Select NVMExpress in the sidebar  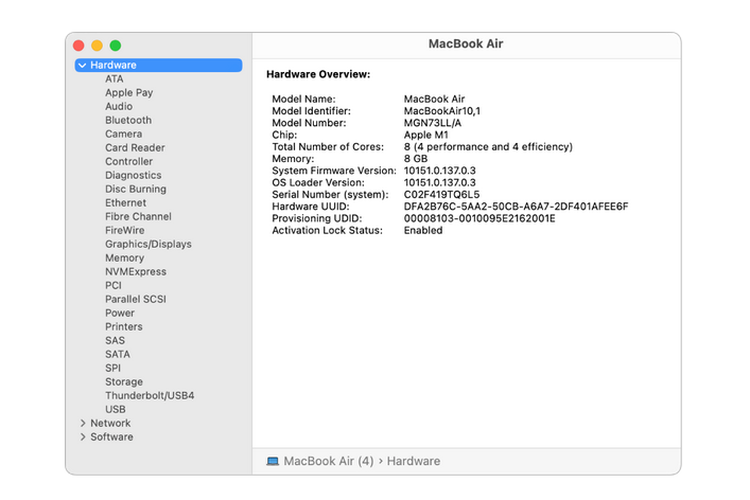click(135, 272)
